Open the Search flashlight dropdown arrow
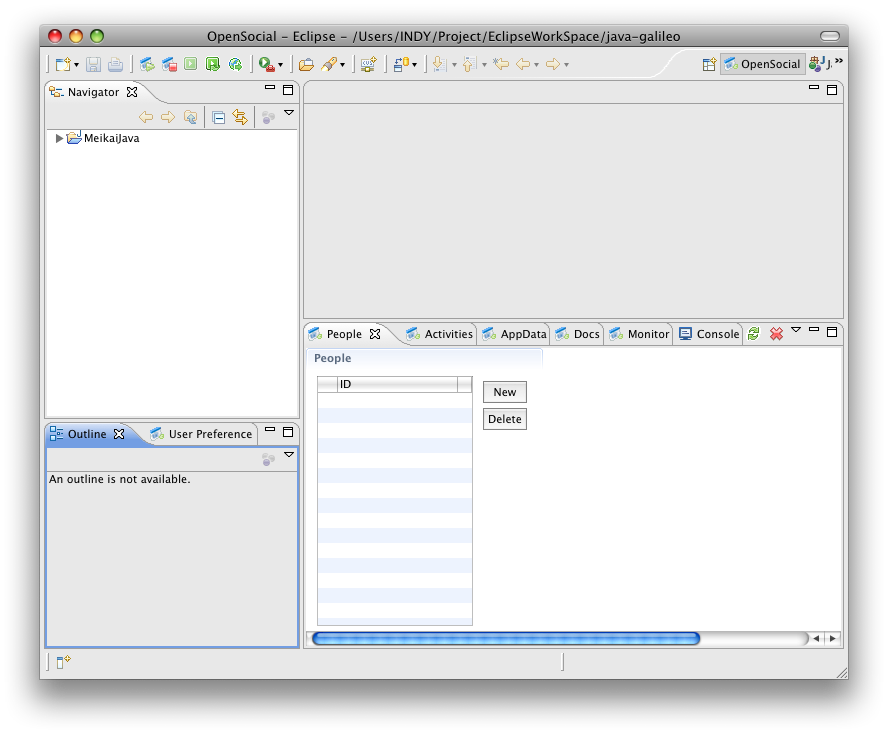 point(342,65)
